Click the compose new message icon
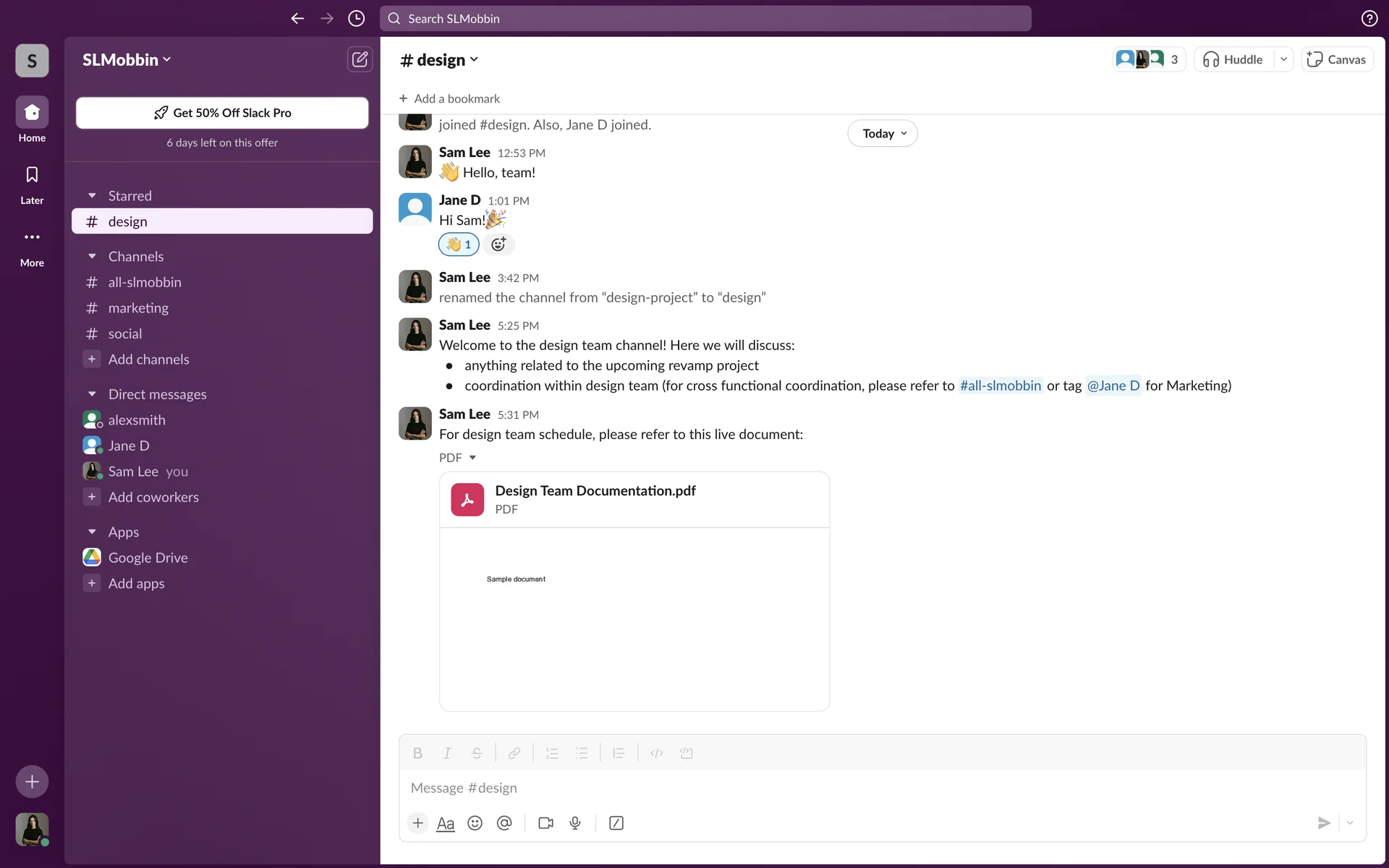The image size is (1389, 868). (360, 59)
